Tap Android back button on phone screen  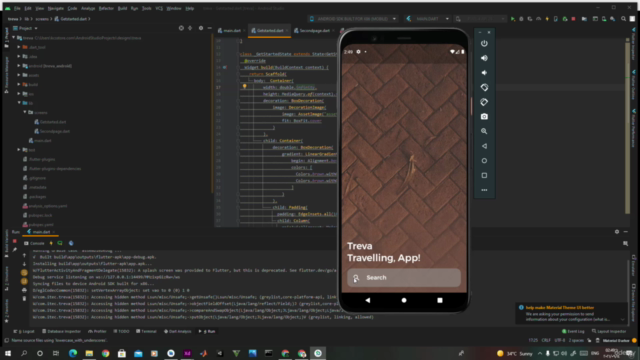click(x=368, y=300)
